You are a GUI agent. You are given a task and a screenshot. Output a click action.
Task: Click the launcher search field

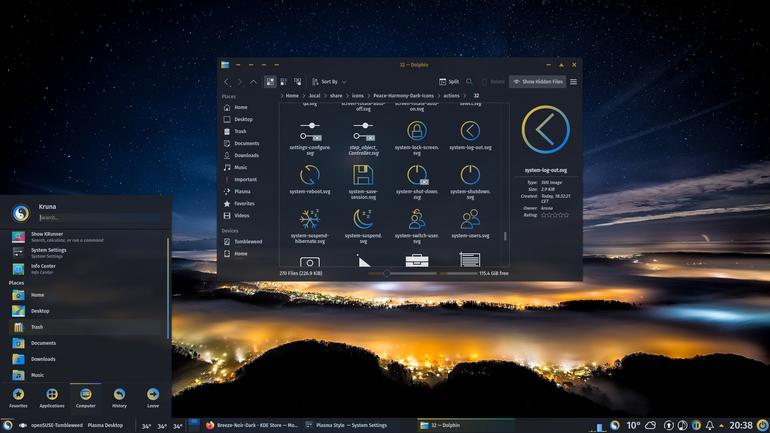tap(99, 217)
